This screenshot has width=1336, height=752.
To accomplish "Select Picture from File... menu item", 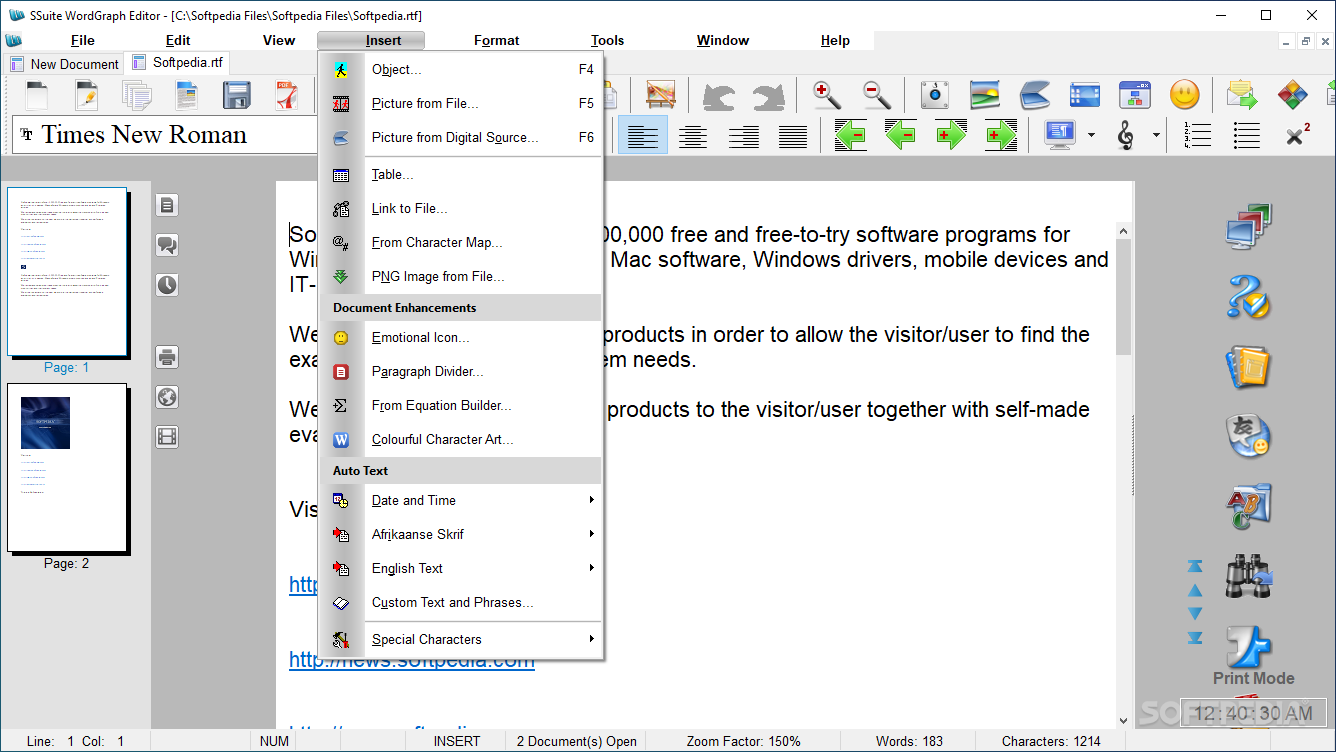I will click(x=461, y=103).
